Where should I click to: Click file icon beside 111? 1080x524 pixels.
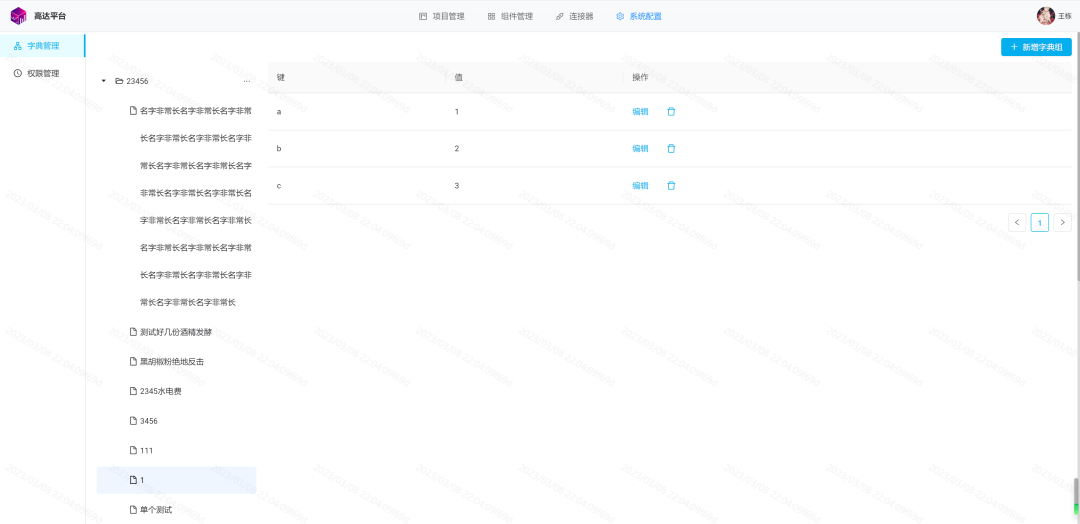[x=134, y=450]
